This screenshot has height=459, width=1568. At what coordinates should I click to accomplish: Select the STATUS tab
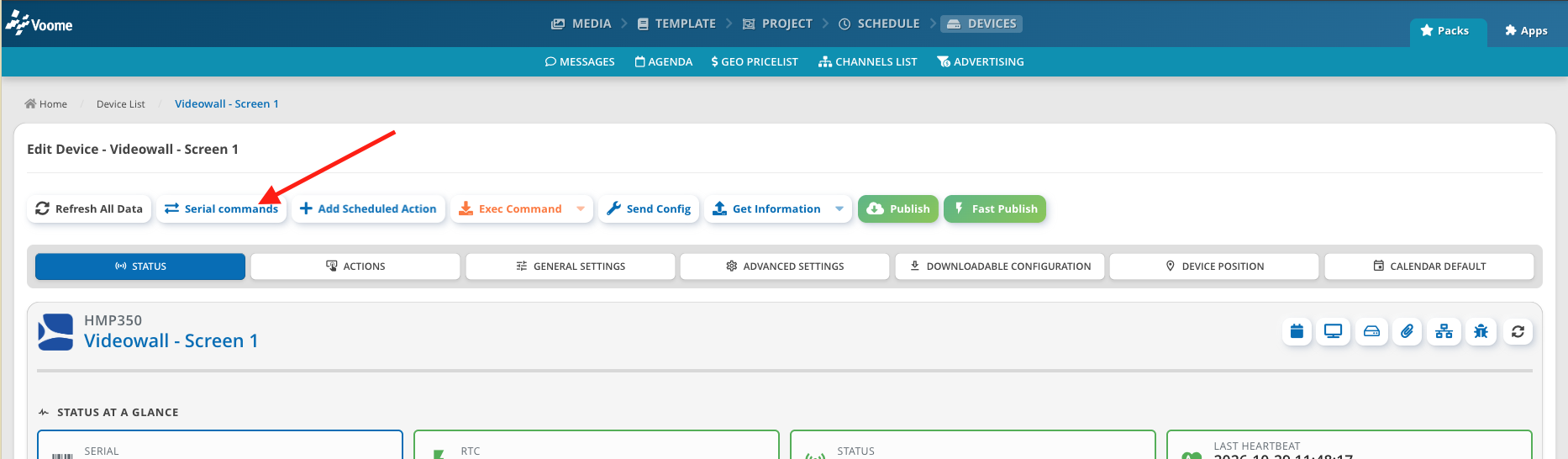coord(140,266)
